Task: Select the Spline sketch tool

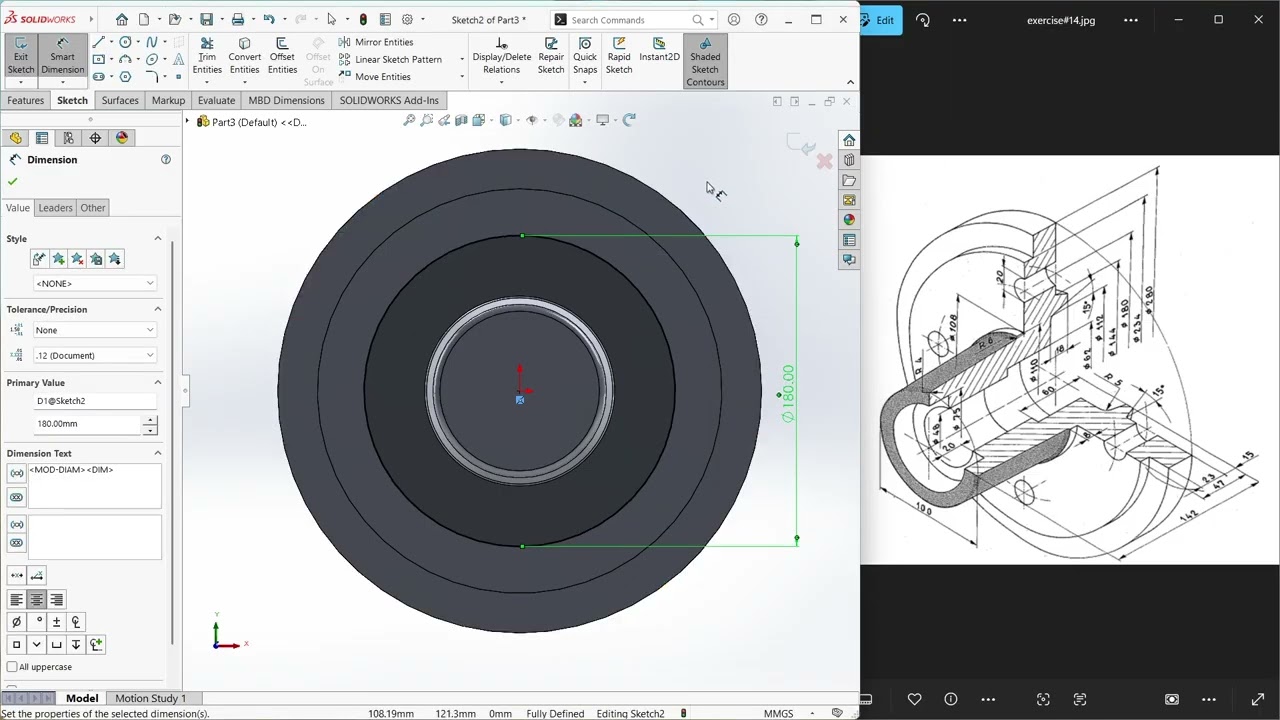Action: (152, 42)
